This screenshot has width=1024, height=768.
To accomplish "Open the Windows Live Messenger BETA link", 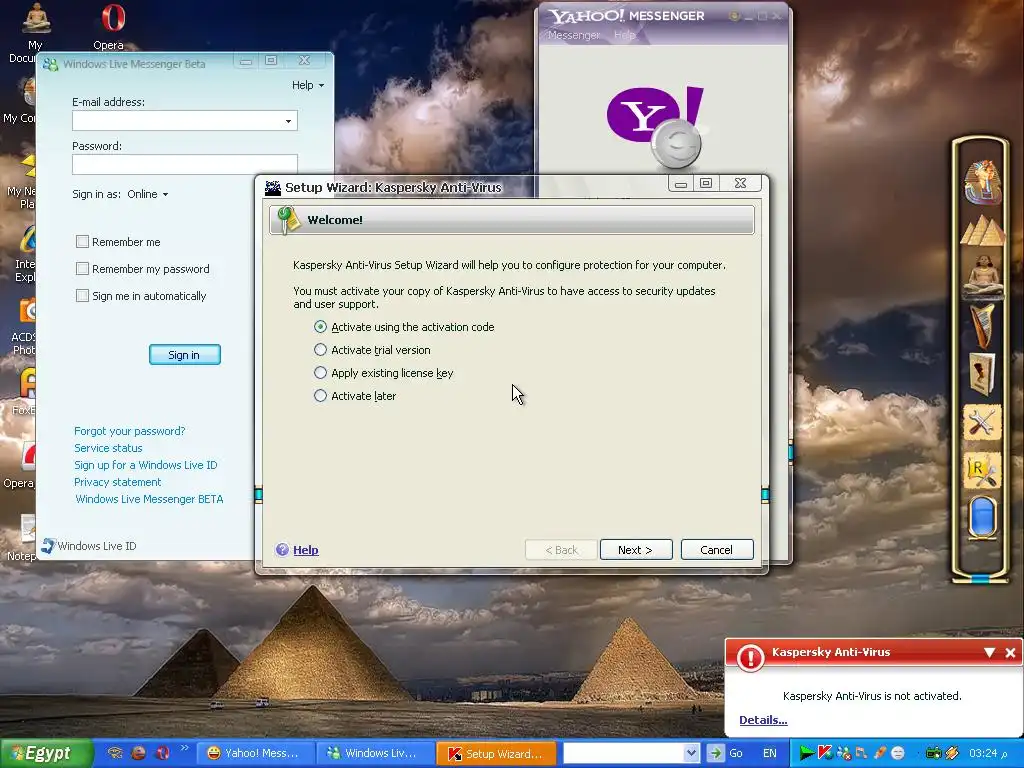I will [149, 499].
